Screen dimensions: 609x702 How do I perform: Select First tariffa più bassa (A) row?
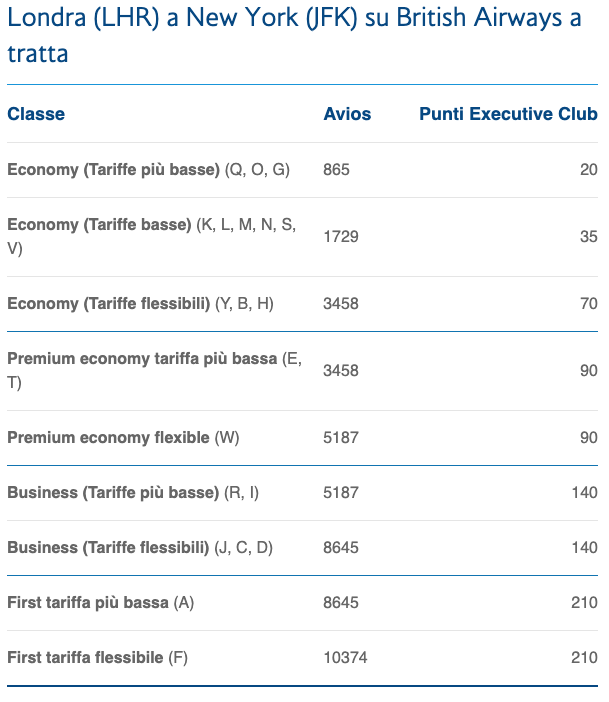302,603
